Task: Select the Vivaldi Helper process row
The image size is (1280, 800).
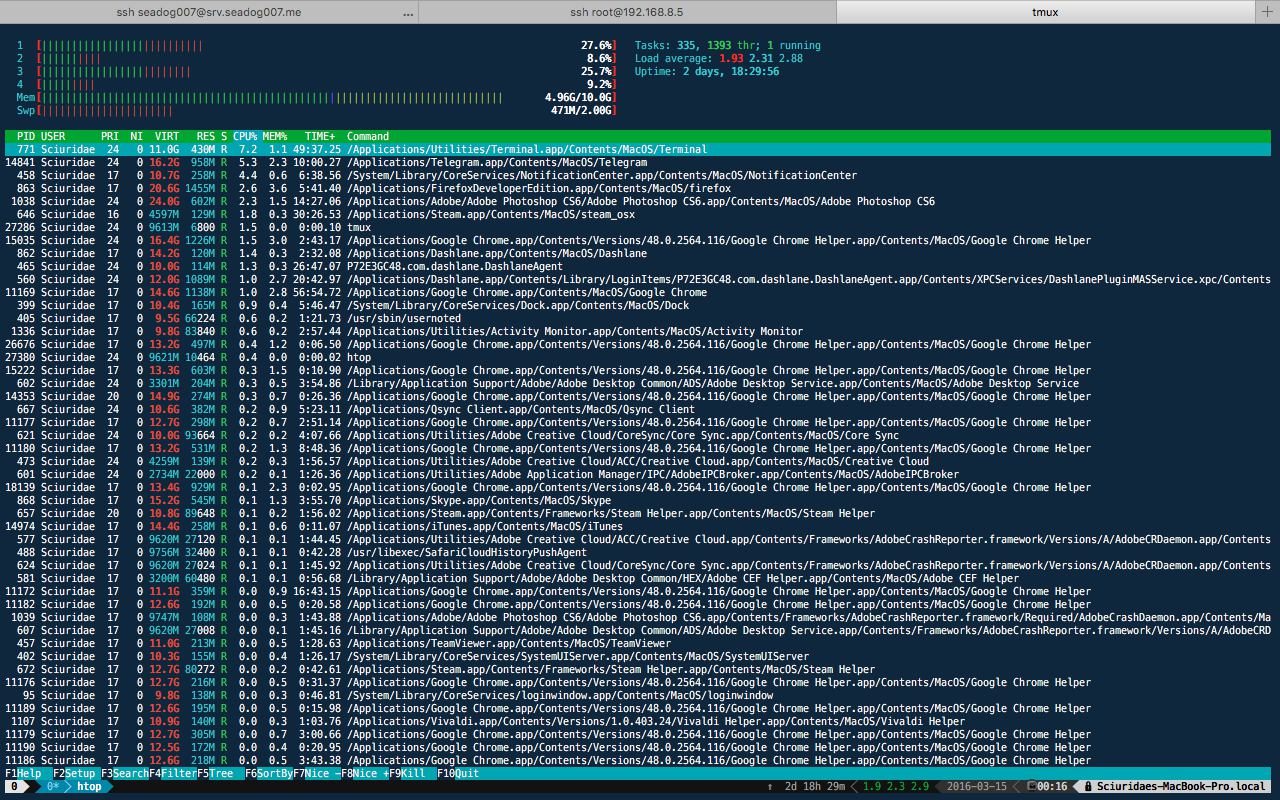Action: [x=638, y=721]
